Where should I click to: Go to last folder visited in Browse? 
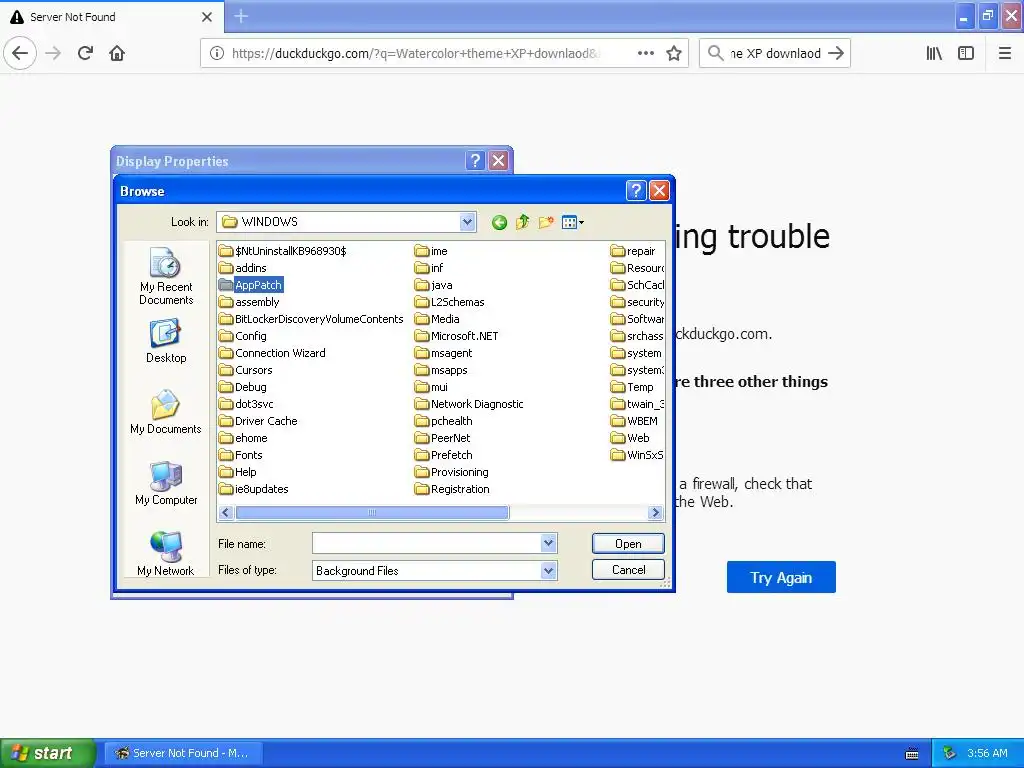500,223
